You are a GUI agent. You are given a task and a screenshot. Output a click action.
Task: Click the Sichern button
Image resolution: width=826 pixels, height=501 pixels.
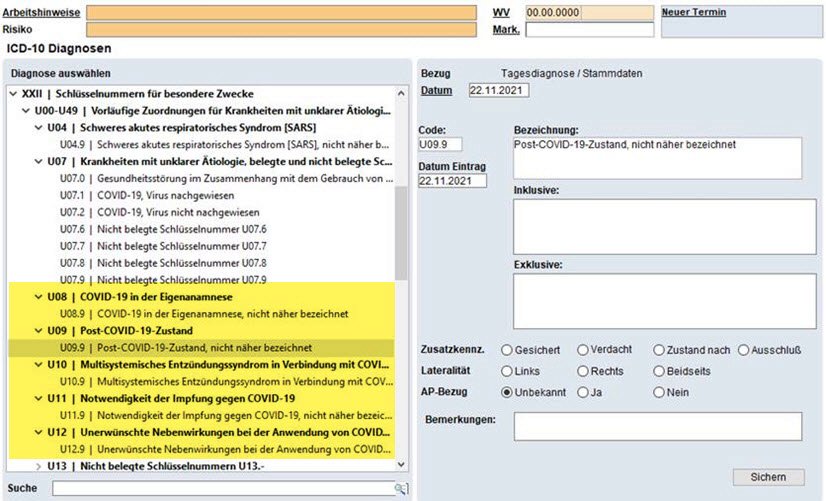[767, 477]
